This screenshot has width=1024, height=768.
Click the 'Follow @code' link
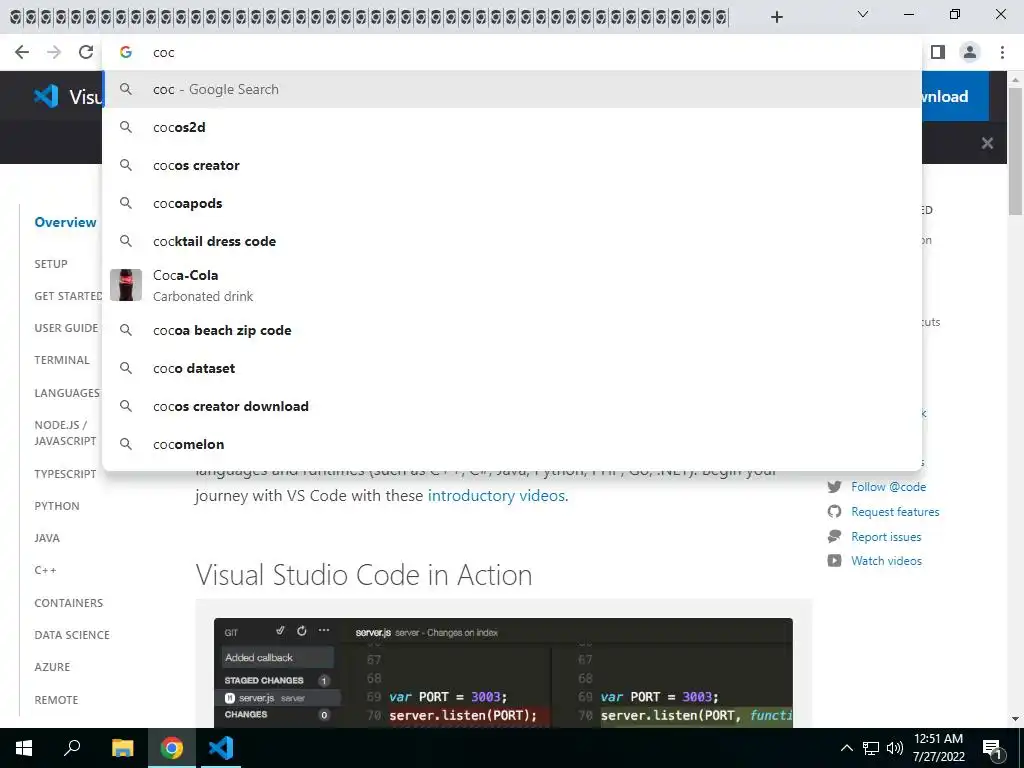click(x=888, y=487)
